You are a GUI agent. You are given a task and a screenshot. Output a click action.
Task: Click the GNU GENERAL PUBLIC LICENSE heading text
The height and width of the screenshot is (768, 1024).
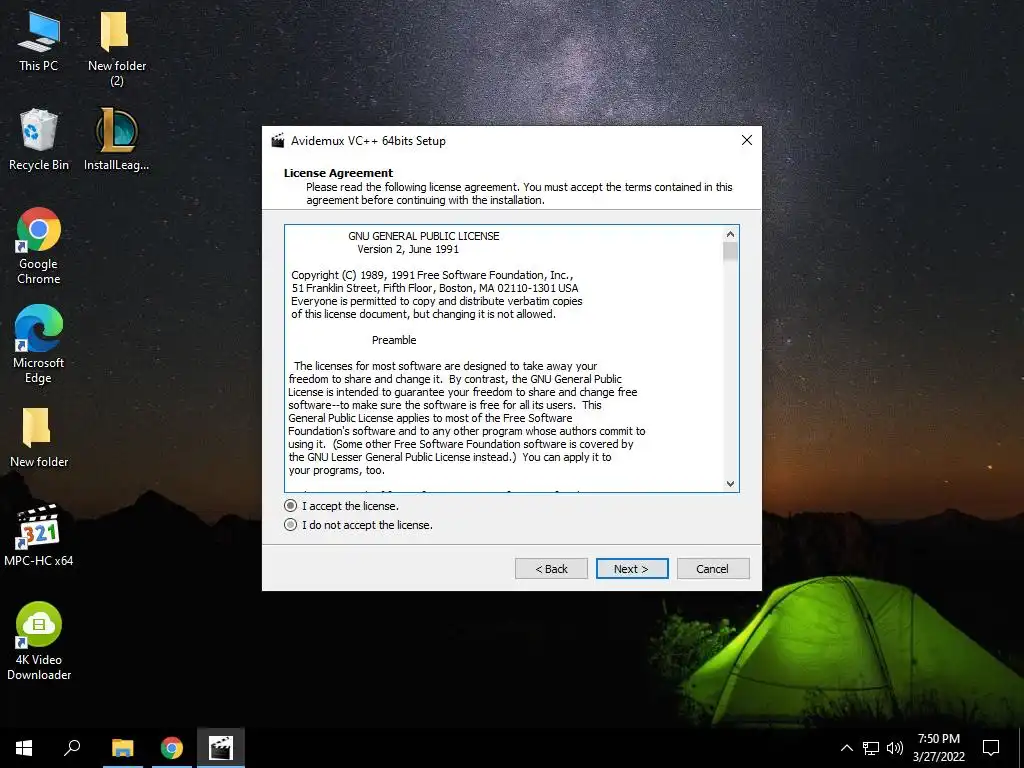pyautogui.click(x=423, y=236)
